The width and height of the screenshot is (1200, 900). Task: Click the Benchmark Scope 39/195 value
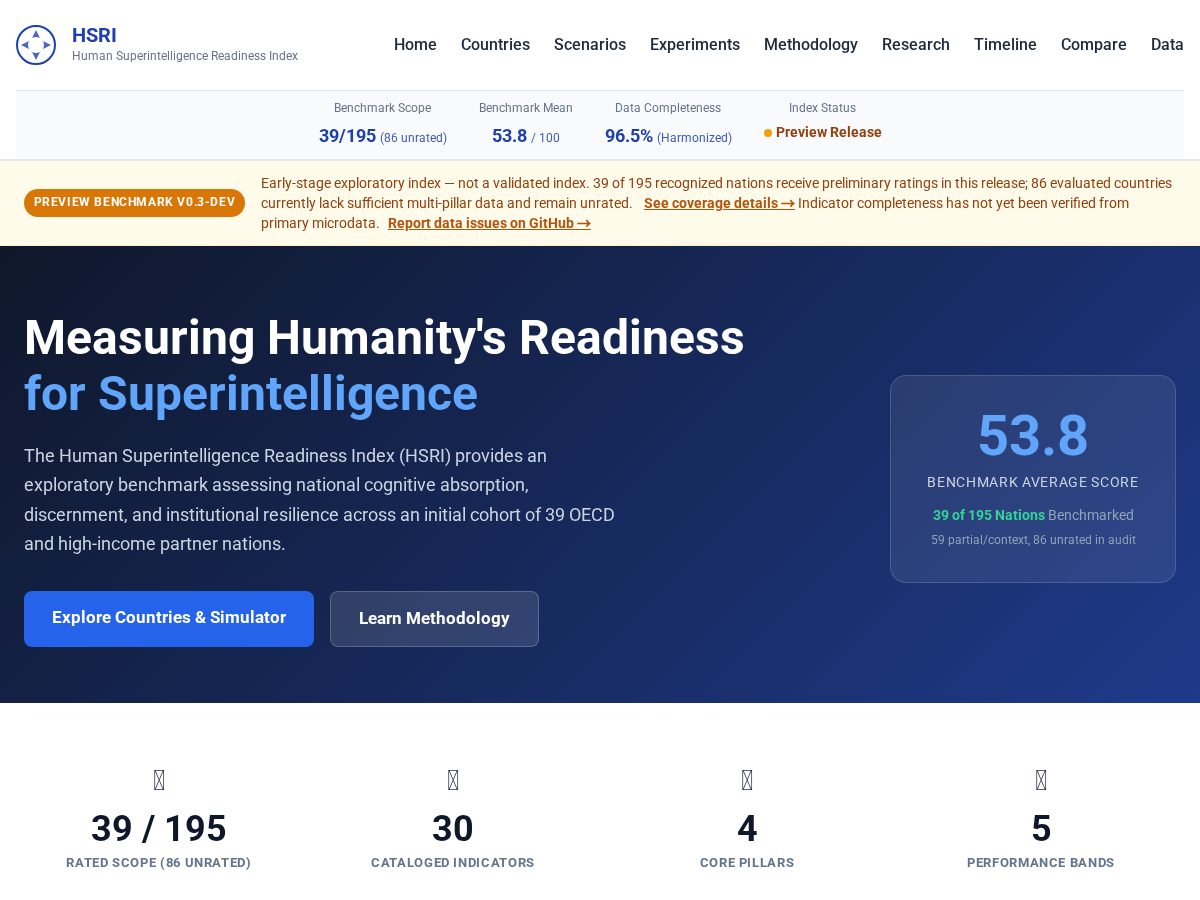[383, 136]
